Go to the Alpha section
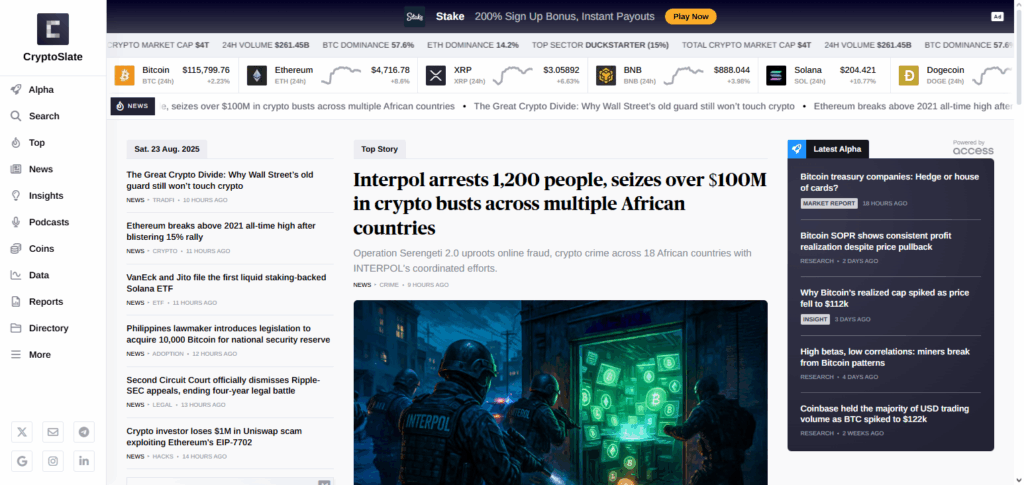Image resolution: width=1024 pixels, height=485 pixels. [41, 89]
